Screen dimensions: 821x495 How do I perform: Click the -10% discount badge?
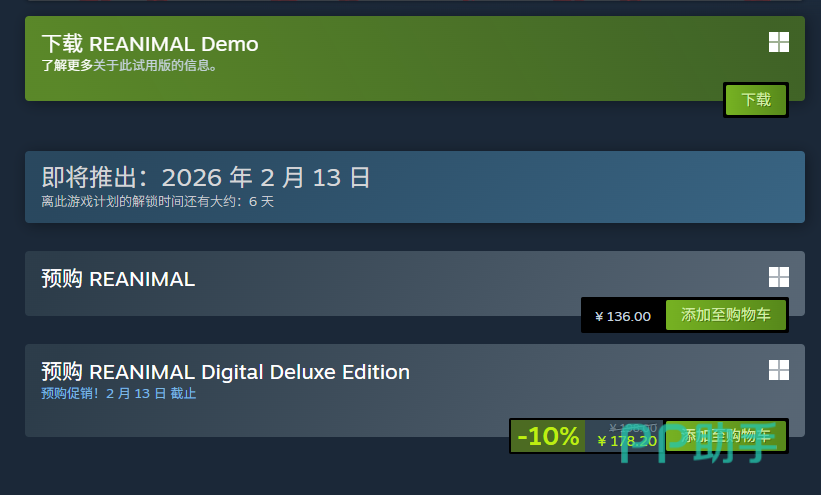tap(548, 436)
